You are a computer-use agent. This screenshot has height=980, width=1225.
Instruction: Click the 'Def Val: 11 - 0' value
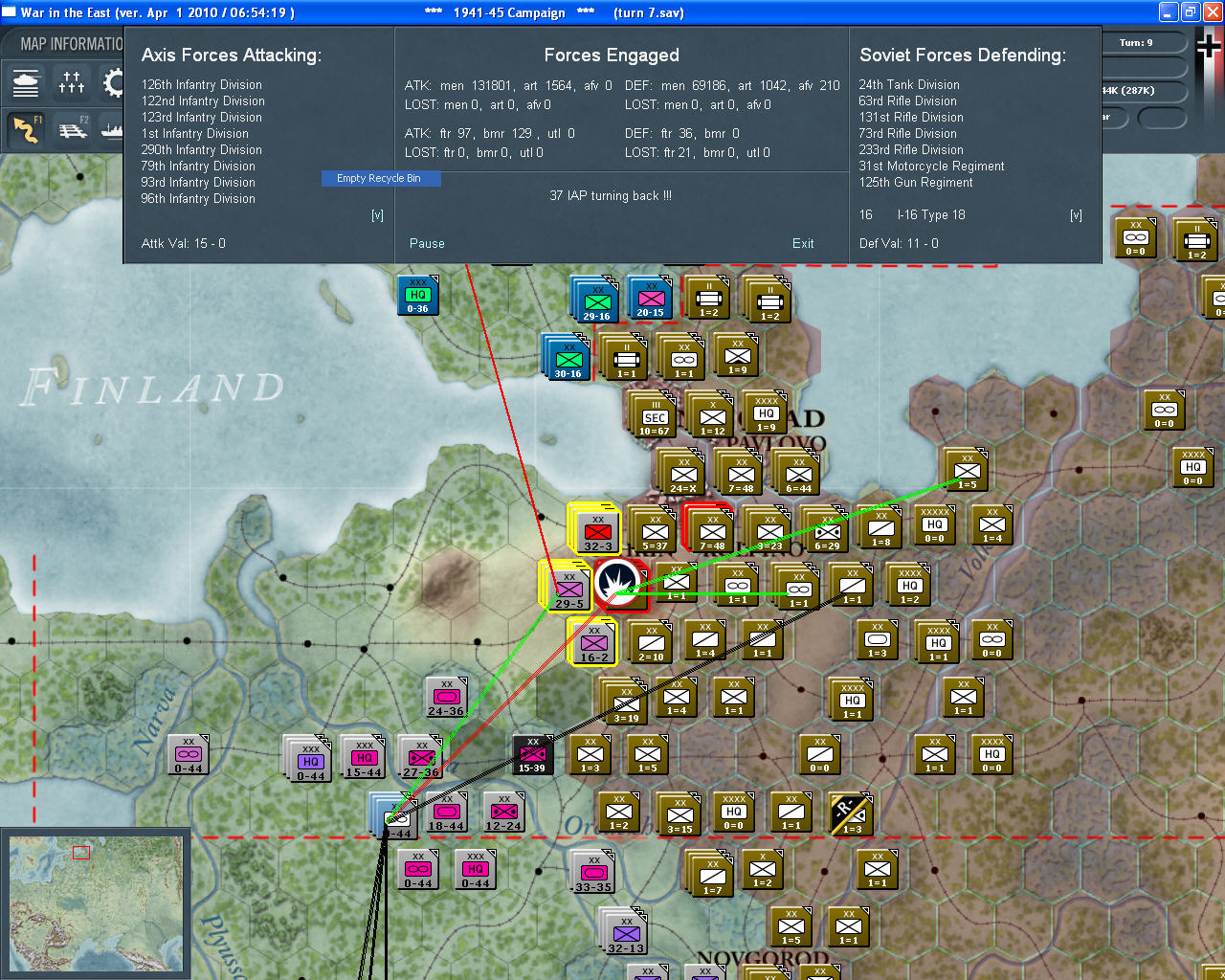pyautogui.click(x=899, y=244)
